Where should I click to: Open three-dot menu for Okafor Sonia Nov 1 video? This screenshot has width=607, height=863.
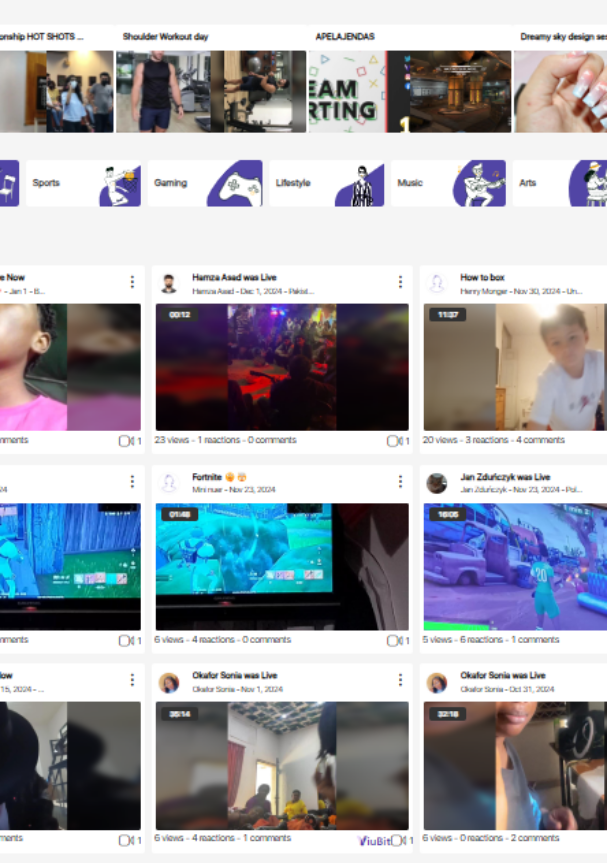coord(400,680)
